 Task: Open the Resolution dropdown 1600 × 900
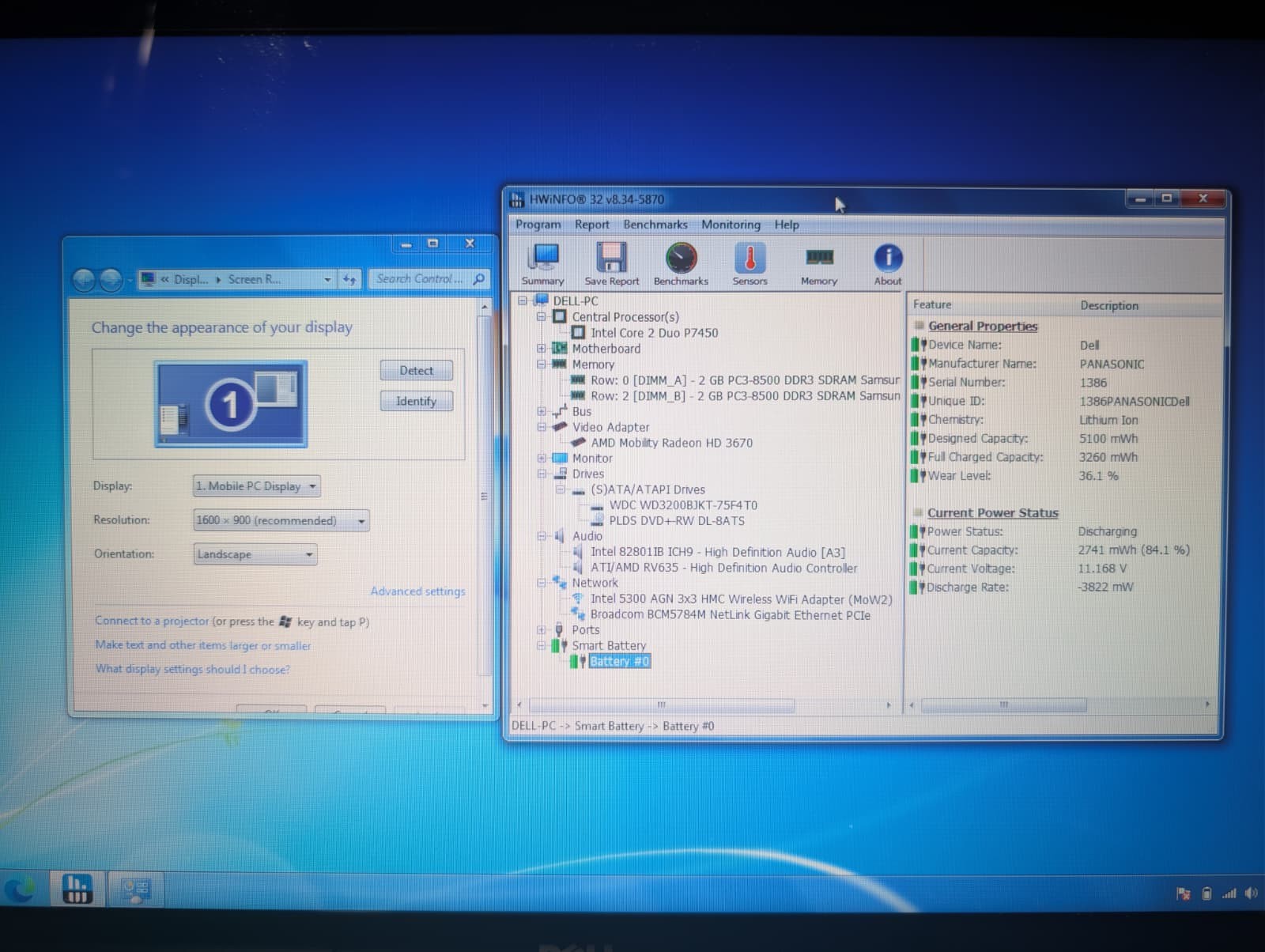[x=281, y=520]
